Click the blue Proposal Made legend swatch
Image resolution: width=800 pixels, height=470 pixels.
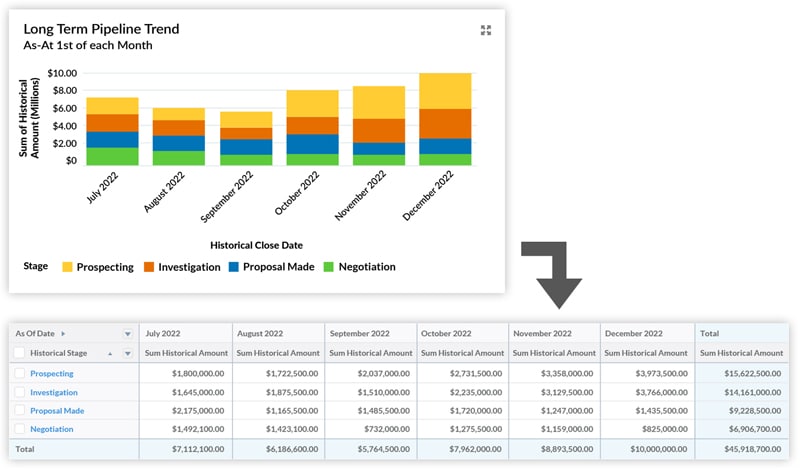(236, 267)
